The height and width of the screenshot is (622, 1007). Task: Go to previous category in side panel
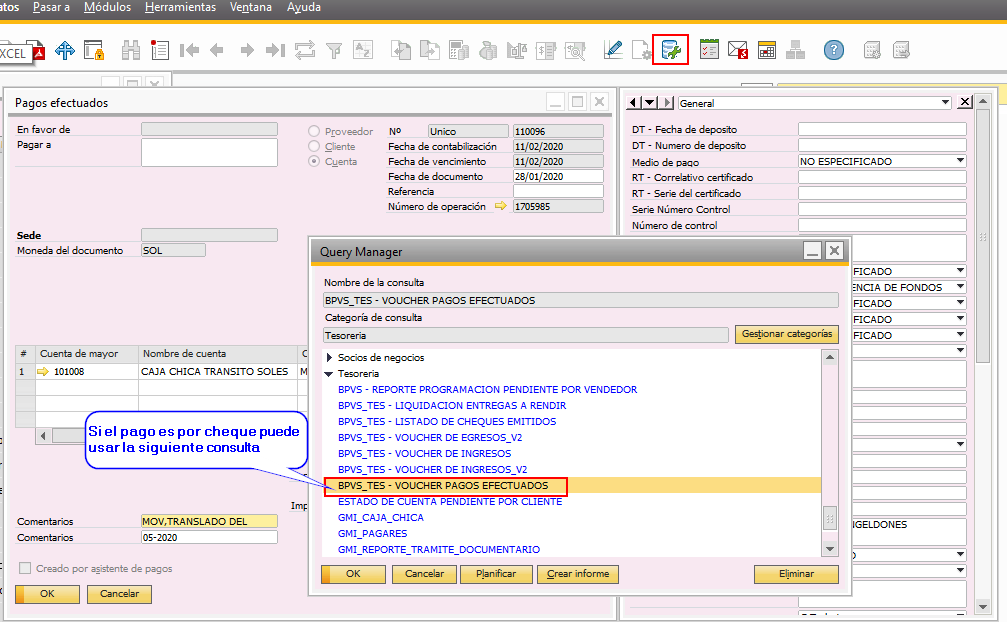[x=634, y=103]
